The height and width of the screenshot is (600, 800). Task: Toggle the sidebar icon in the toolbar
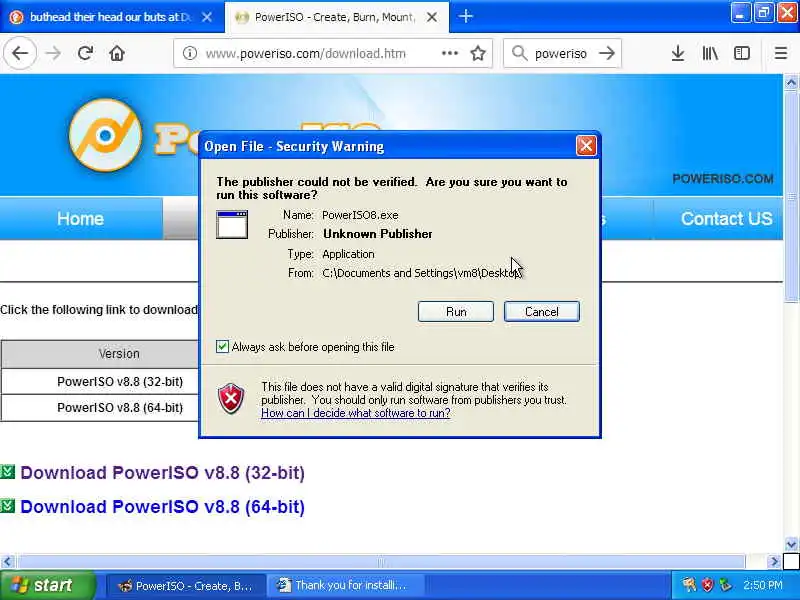click(x=742, y=53)
